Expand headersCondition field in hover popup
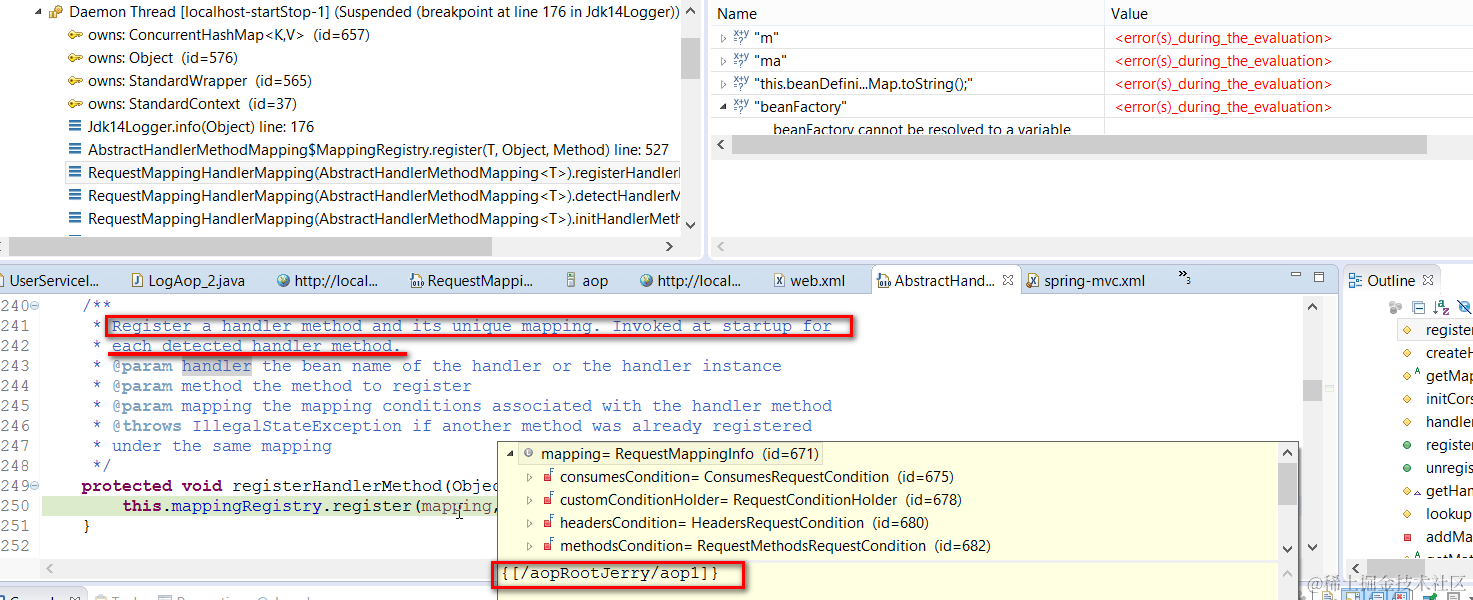The image size is (1473, 600). (x=530, y=523)
